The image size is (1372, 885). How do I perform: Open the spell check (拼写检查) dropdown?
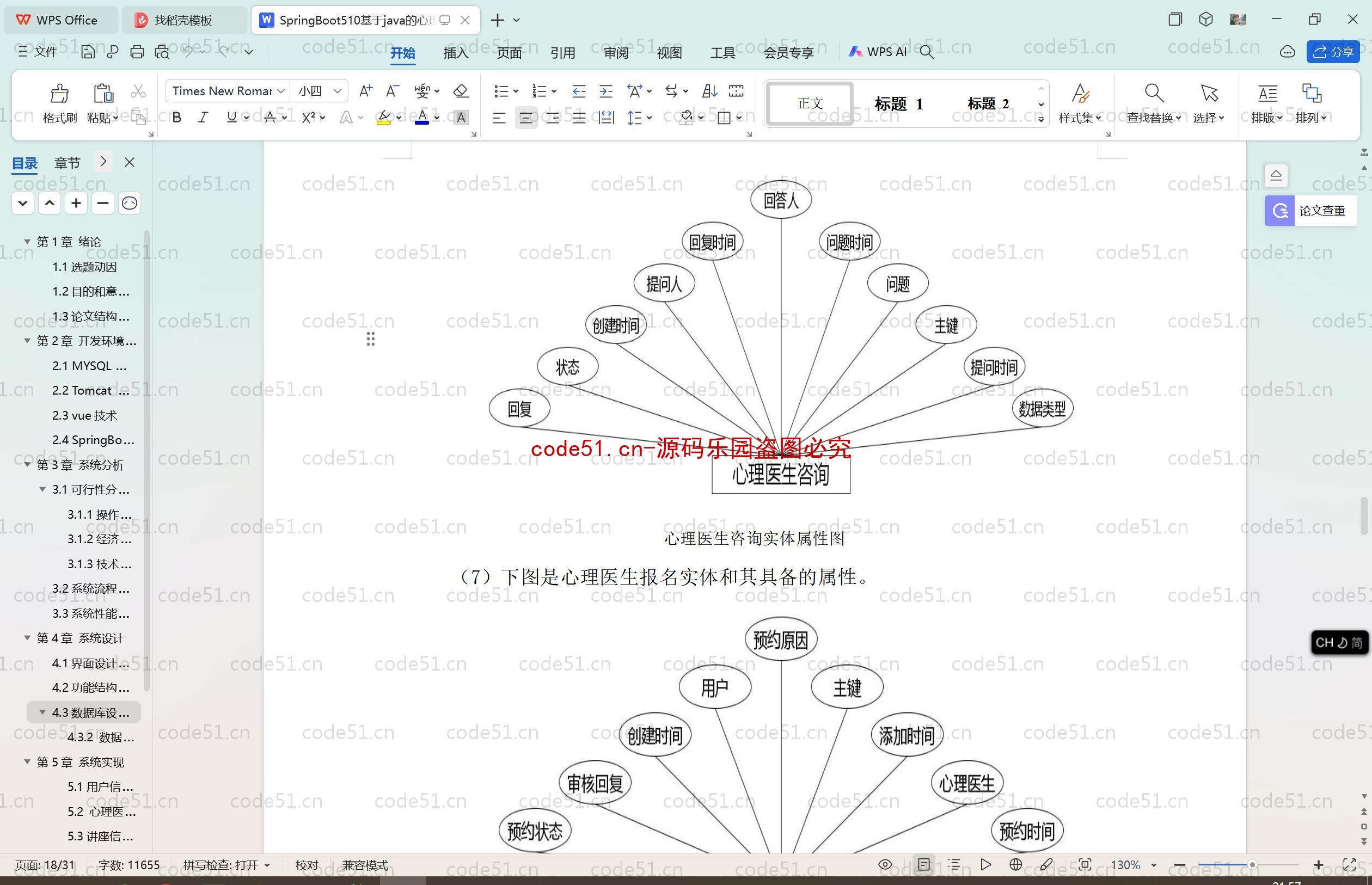[x=267, y=865]
